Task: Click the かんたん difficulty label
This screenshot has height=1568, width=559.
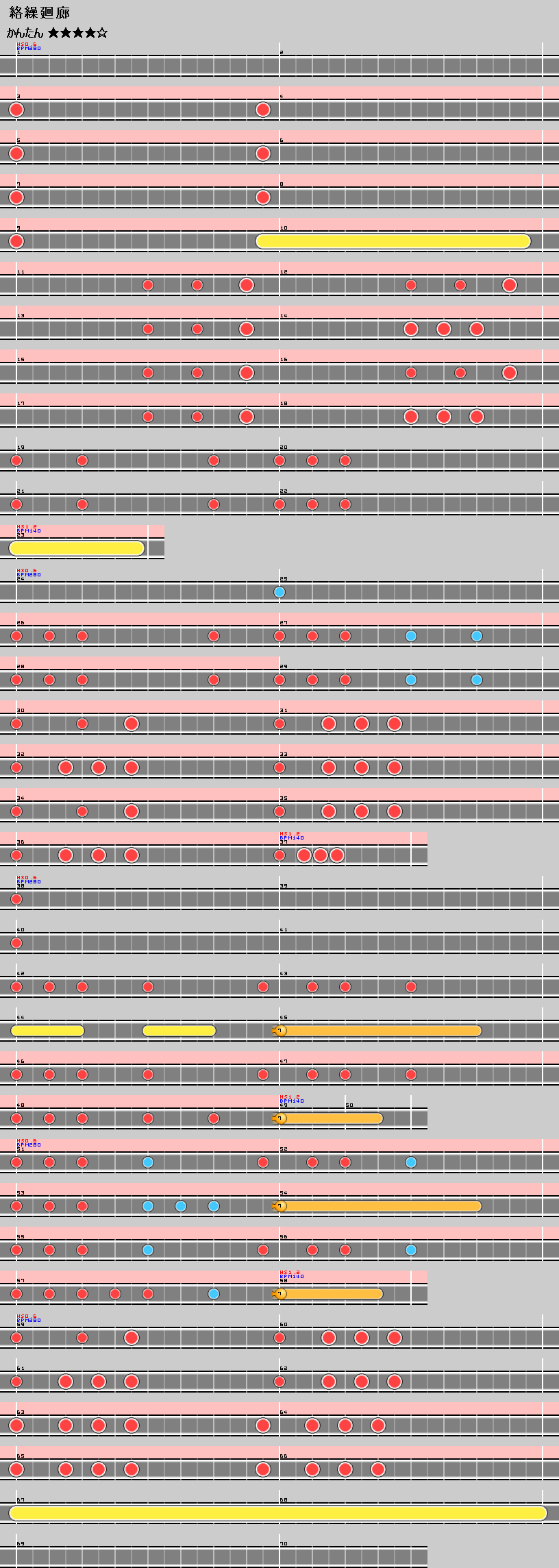Action: (x=25, y=33)
